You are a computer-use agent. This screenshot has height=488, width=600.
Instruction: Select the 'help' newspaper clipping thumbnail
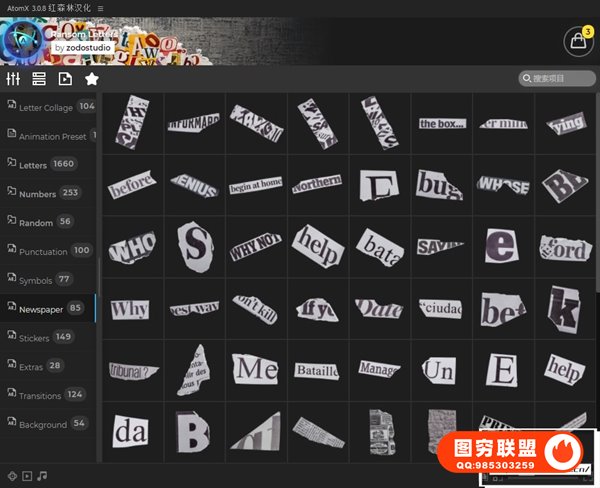click(317, 247)
